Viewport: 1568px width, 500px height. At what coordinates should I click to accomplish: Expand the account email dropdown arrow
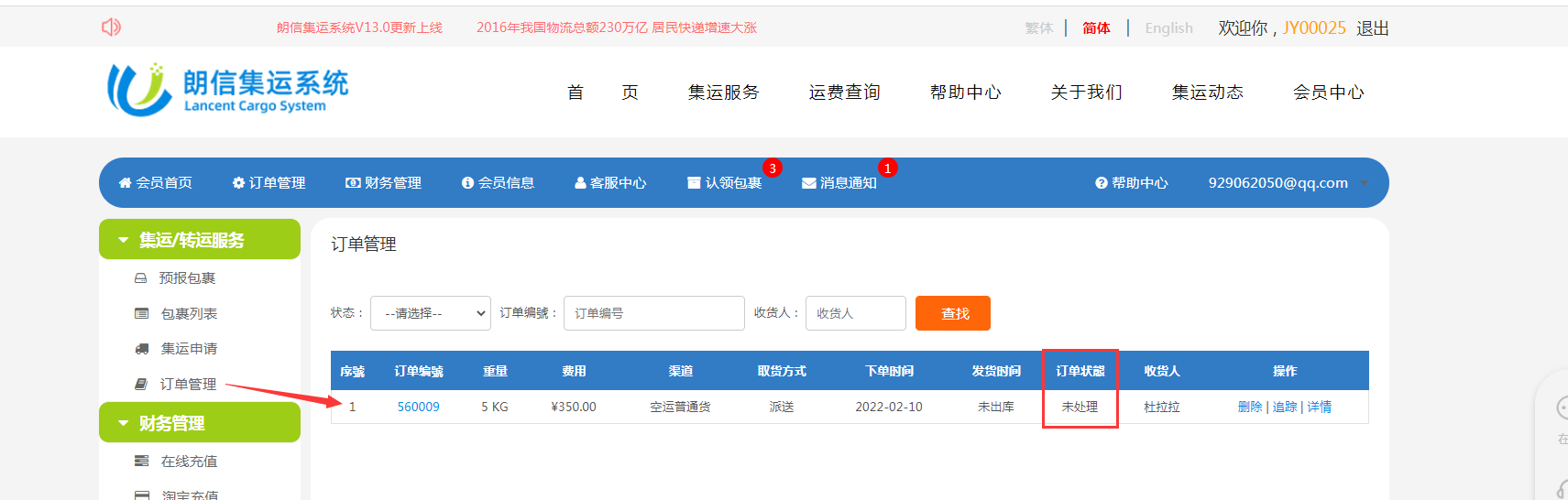click(x=1365, y=183)
